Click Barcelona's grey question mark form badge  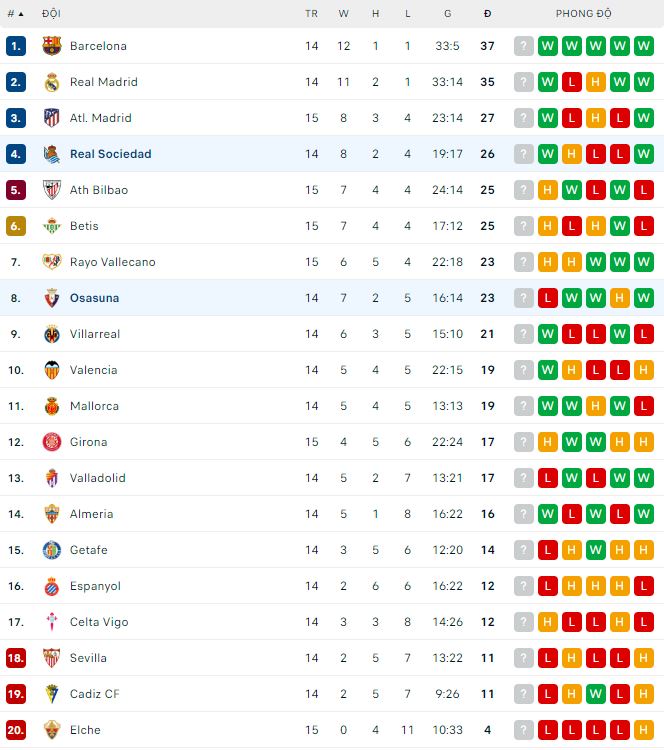524,46
